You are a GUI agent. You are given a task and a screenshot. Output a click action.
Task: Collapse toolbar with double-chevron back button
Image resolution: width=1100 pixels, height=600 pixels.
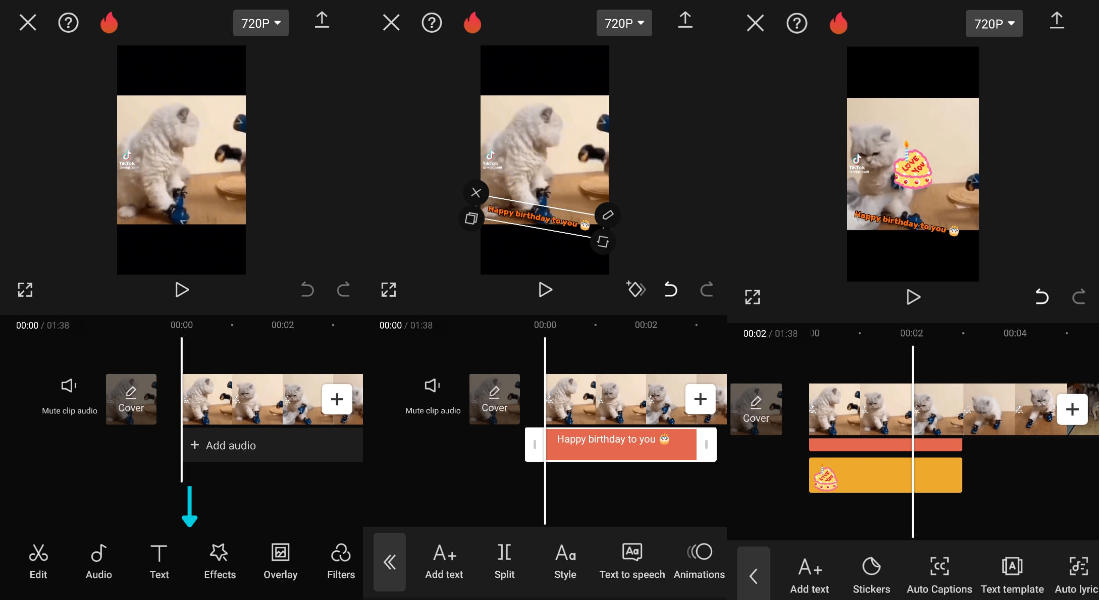tap(389, 562)
